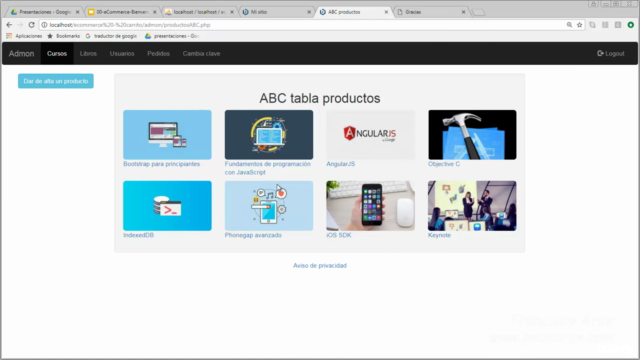Click the Phonegap avanzado text link
The width and height of the screenshot is (640, 360).
pos(253,235)
